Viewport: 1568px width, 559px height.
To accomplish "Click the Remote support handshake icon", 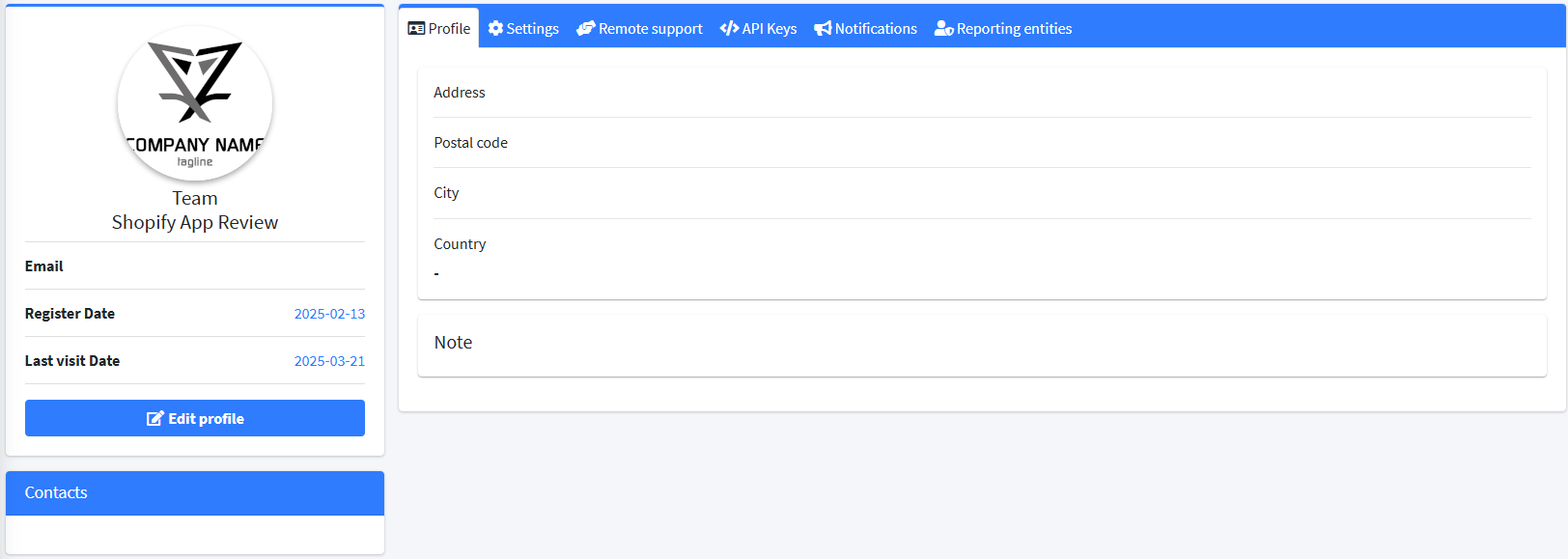I will pos(585,29).
